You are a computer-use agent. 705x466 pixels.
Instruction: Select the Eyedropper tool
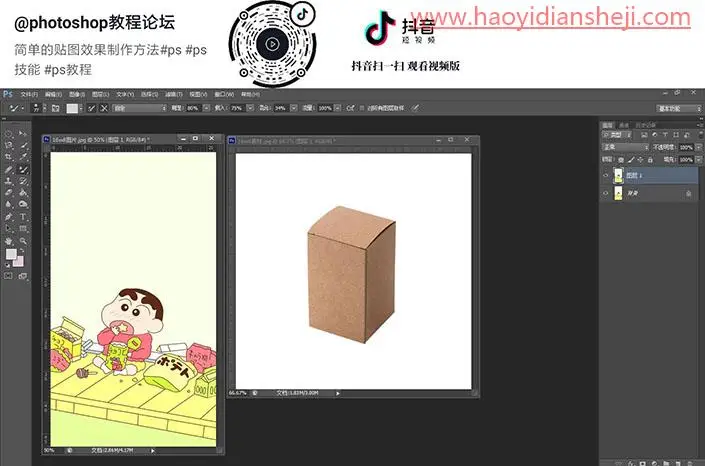coord(23,157)
